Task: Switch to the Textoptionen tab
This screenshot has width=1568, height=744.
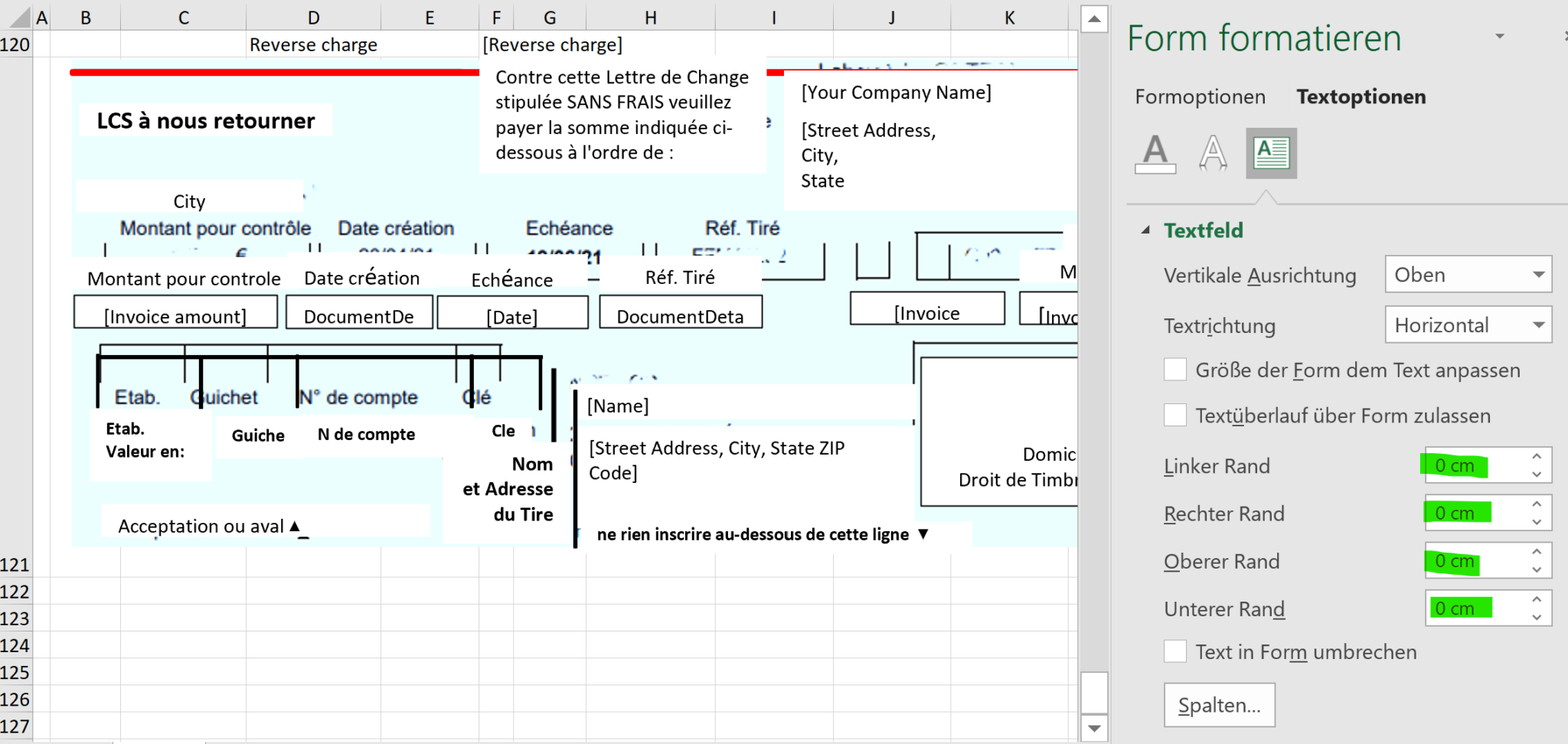Action: [x=1361, y=96]
